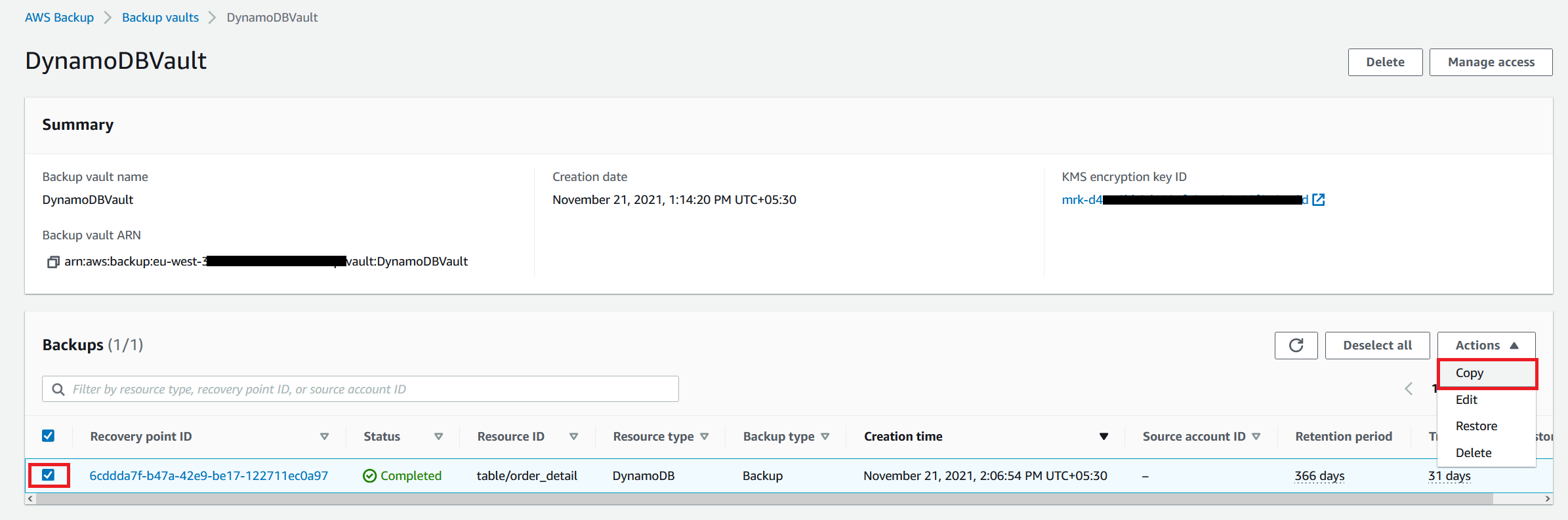
Task: Navigate to Backup vaults breadcrumb
Action: tap(160, 18)
